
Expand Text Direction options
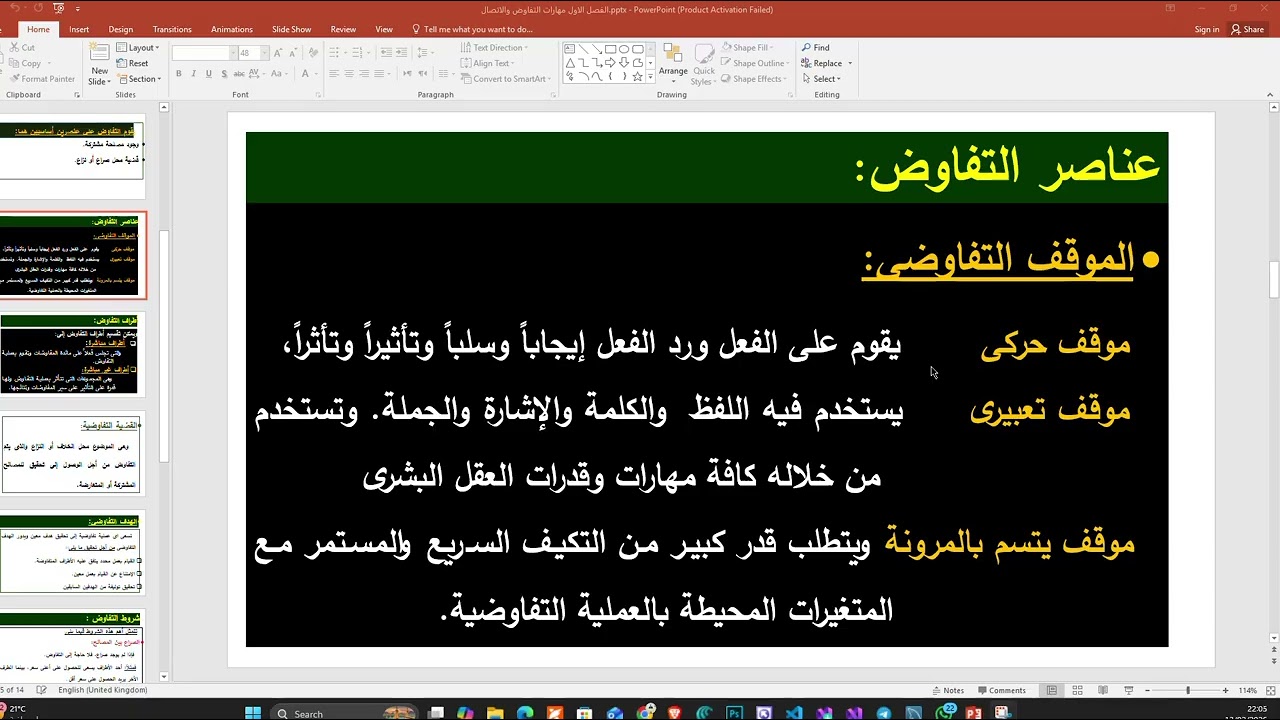click(495, 47)
